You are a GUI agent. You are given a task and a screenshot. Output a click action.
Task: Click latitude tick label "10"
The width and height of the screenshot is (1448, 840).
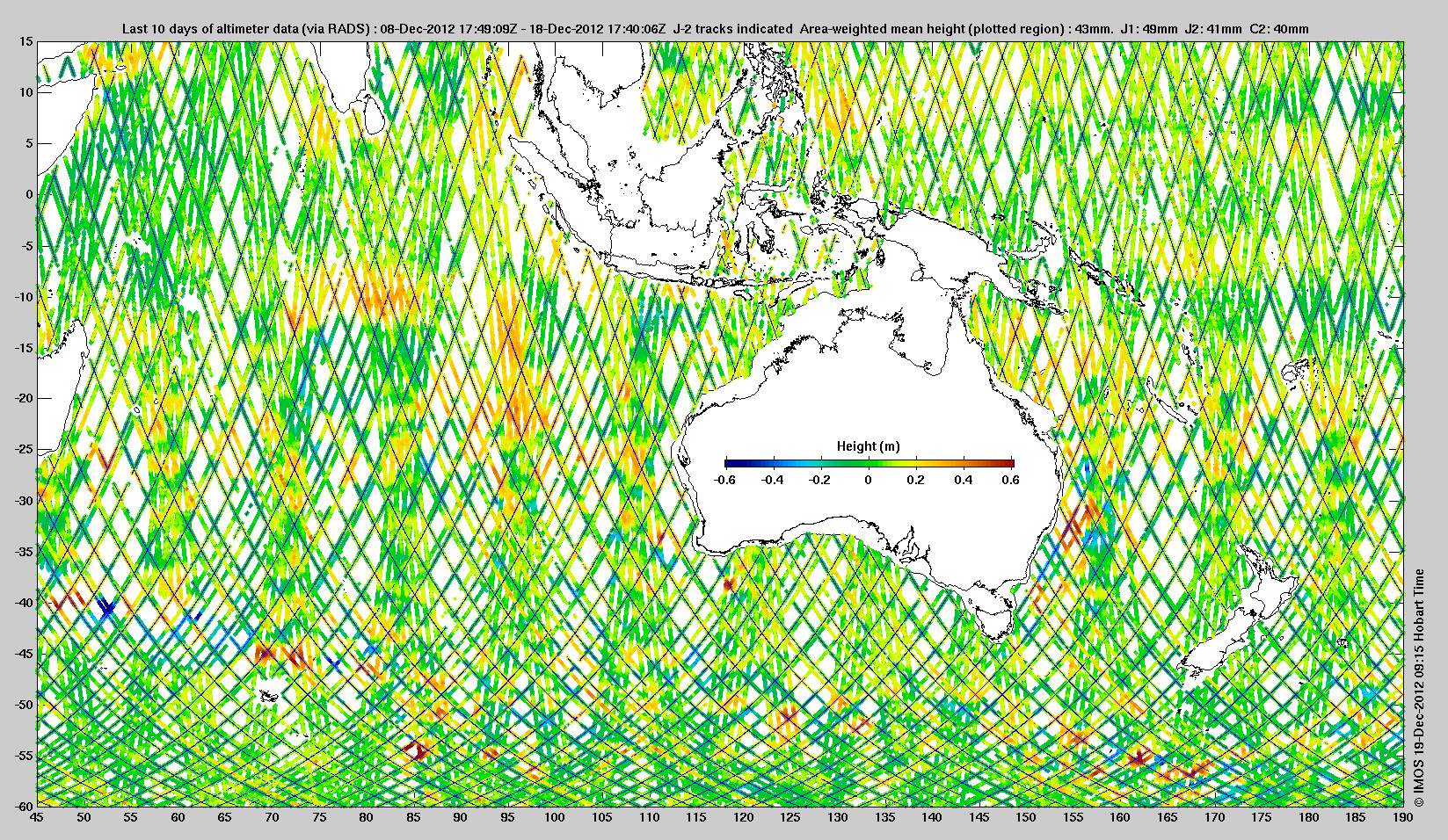coord(26,92)
